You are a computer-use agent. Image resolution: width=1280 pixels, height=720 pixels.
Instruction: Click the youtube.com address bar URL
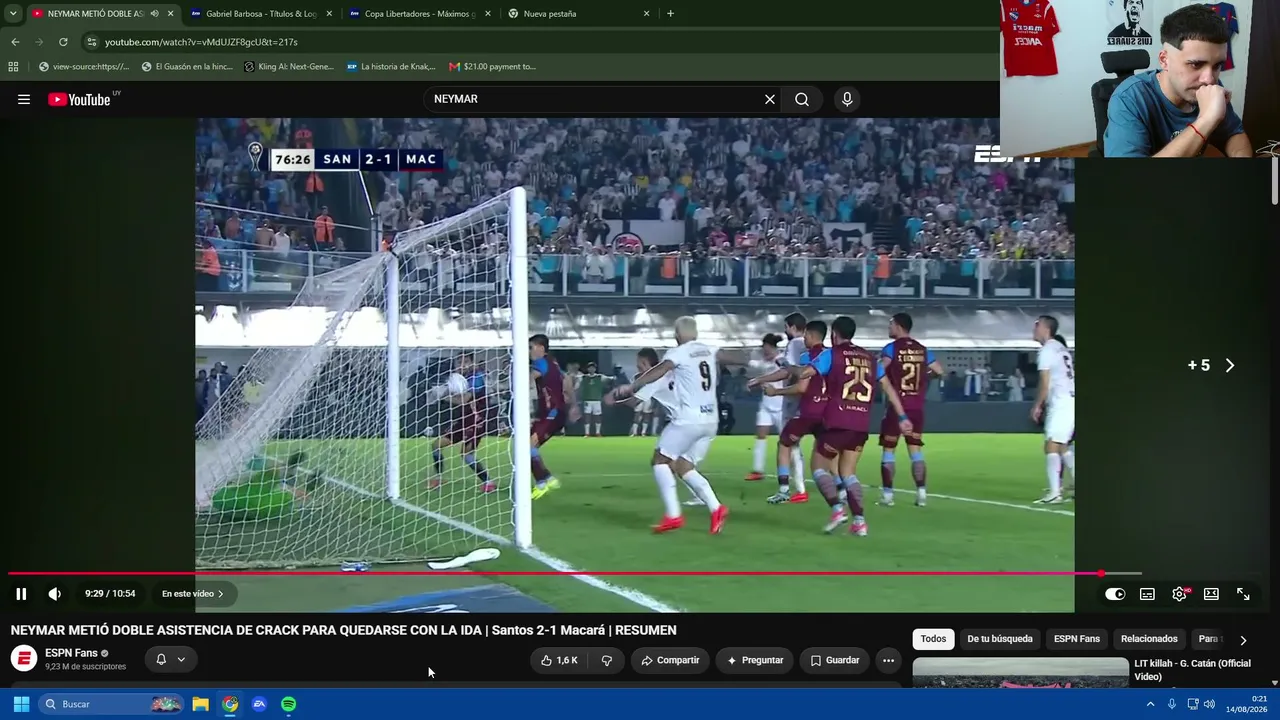tap(201, 42)
